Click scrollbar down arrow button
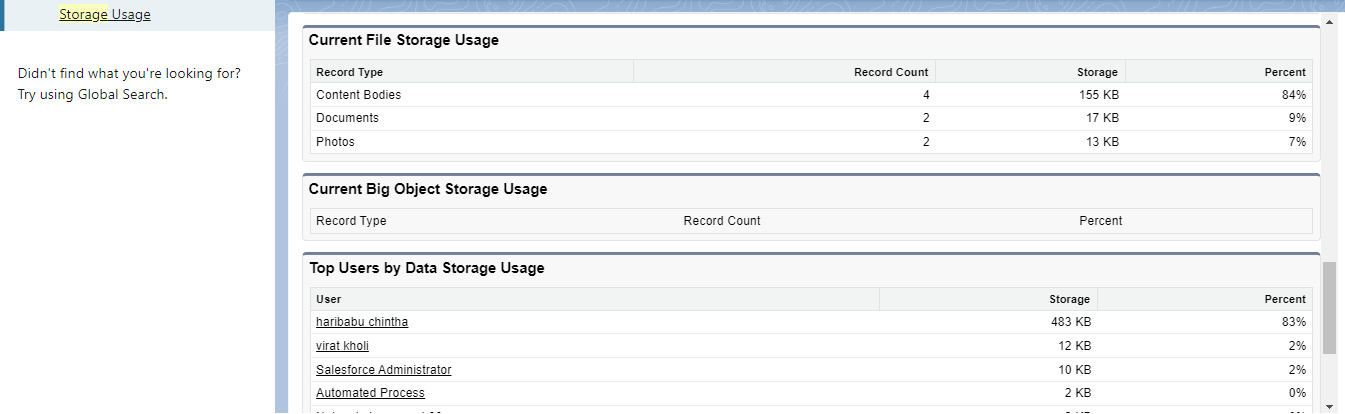Image resolution: width=1345 pixels, height=414 pixels. coord(1329,406)
